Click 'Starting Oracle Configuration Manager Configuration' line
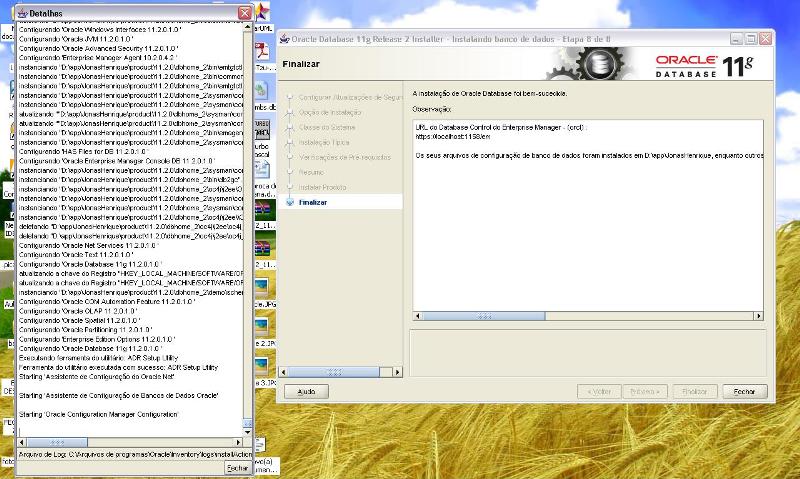Screen dimensions: 800x479 [x=98, y=414]
